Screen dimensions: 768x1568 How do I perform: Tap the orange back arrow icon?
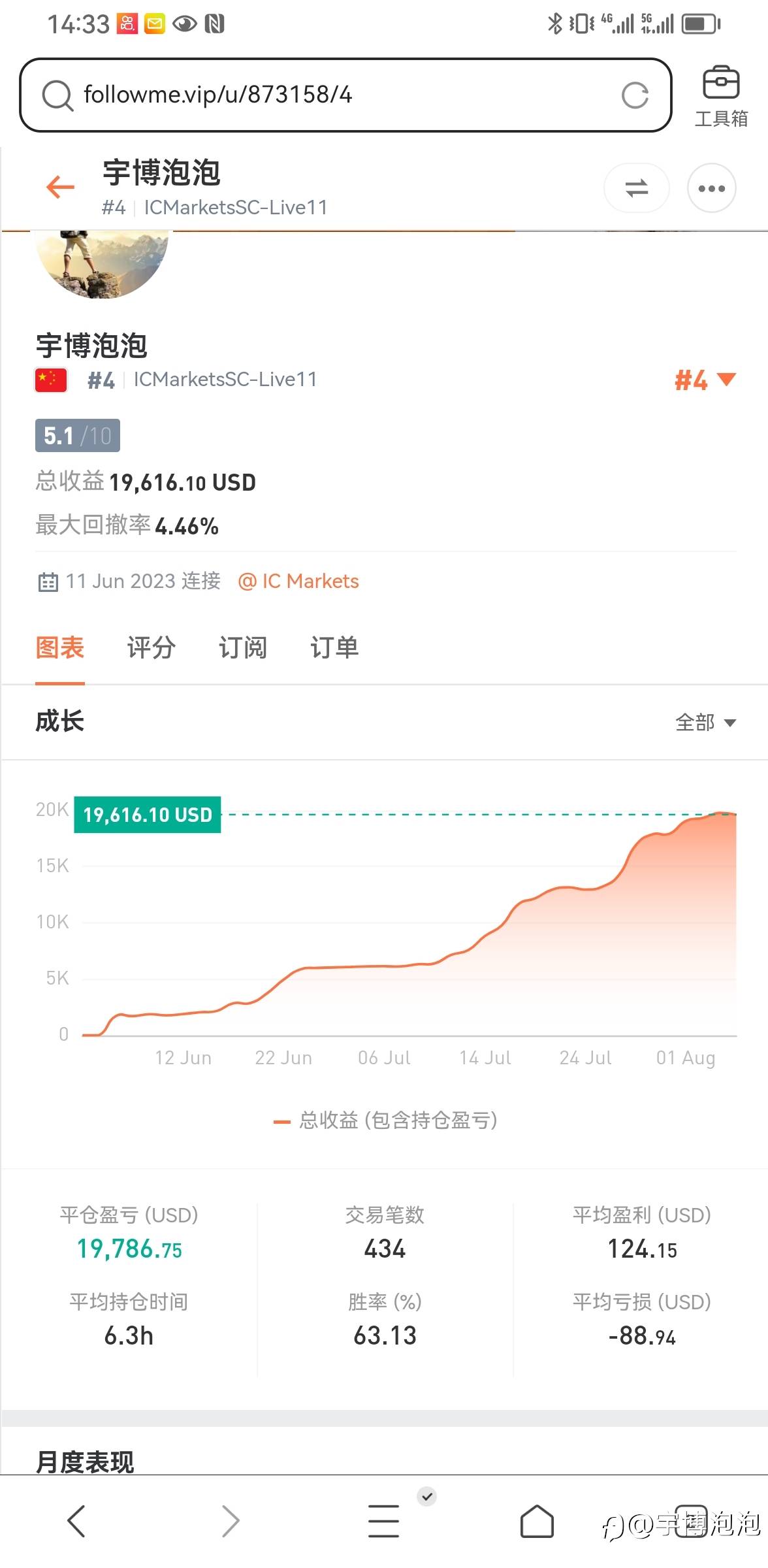[x=61, y=188]
